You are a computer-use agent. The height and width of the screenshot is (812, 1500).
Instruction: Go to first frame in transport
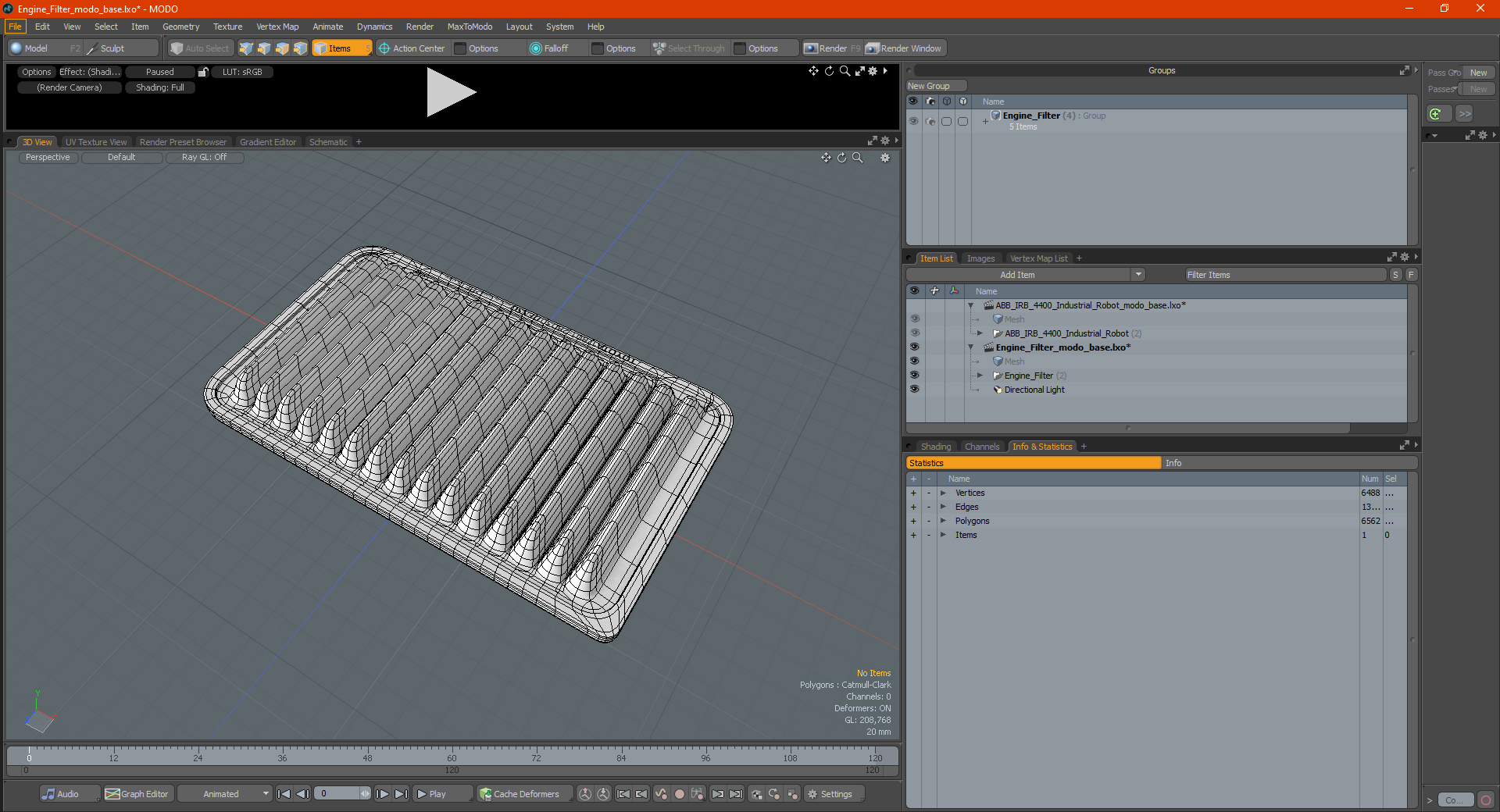284,794
